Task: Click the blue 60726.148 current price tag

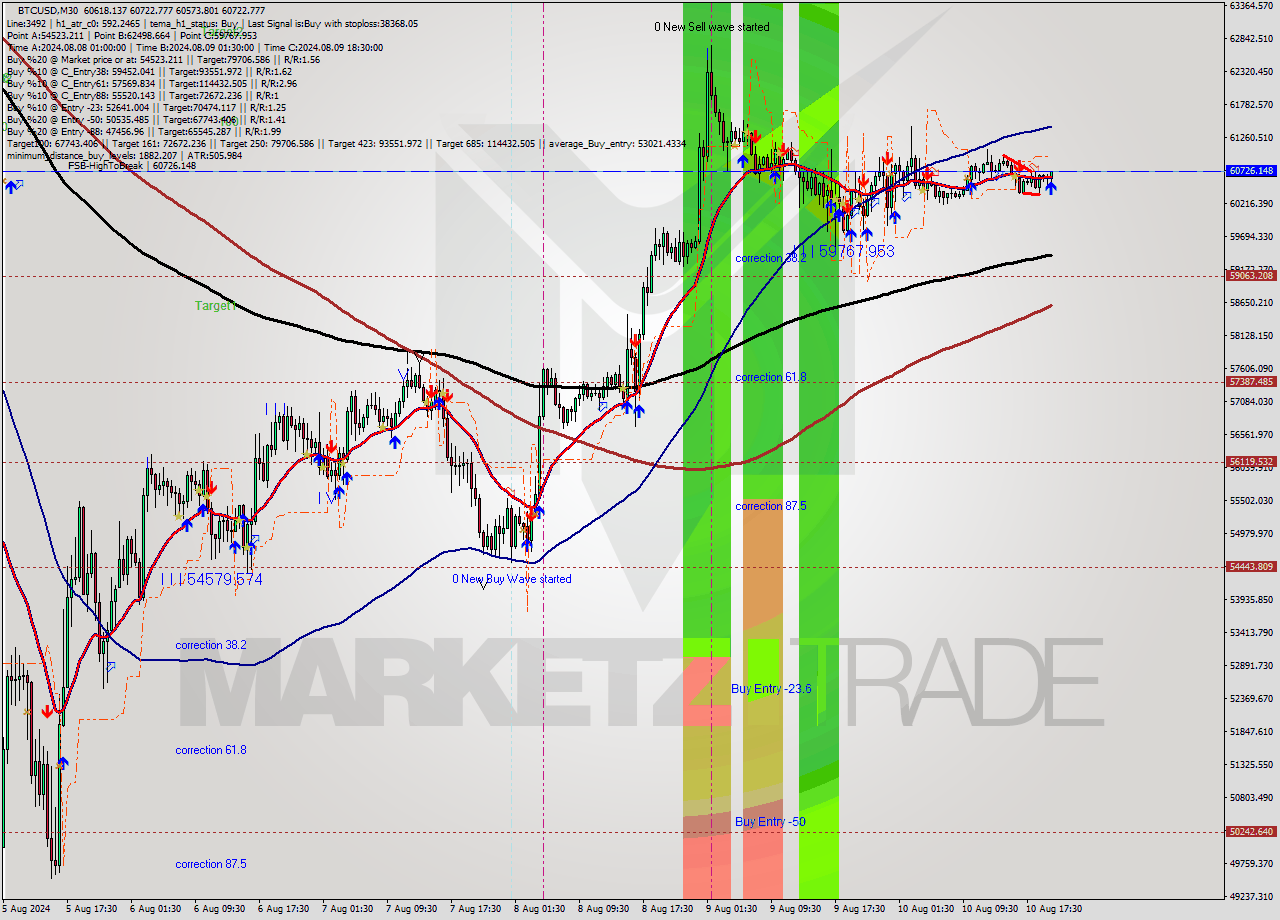Action: click(x=1251, y=171)
